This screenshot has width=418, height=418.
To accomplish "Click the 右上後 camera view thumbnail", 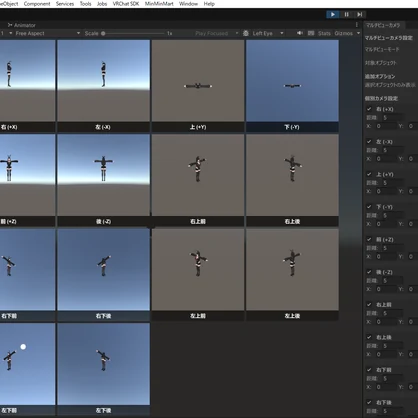I will [292, 175].
